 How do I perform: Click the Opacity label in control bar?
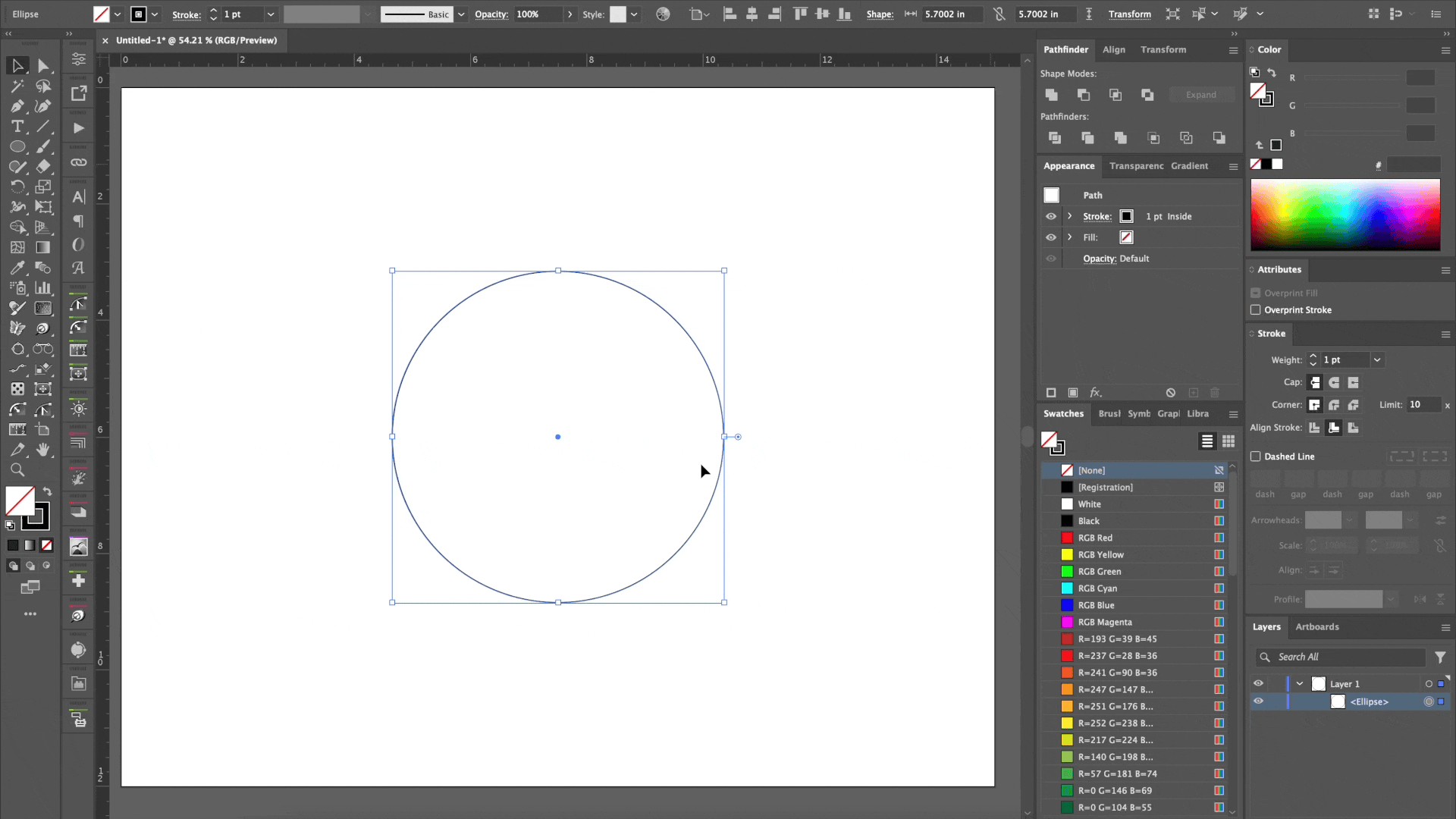click(491, 14)
